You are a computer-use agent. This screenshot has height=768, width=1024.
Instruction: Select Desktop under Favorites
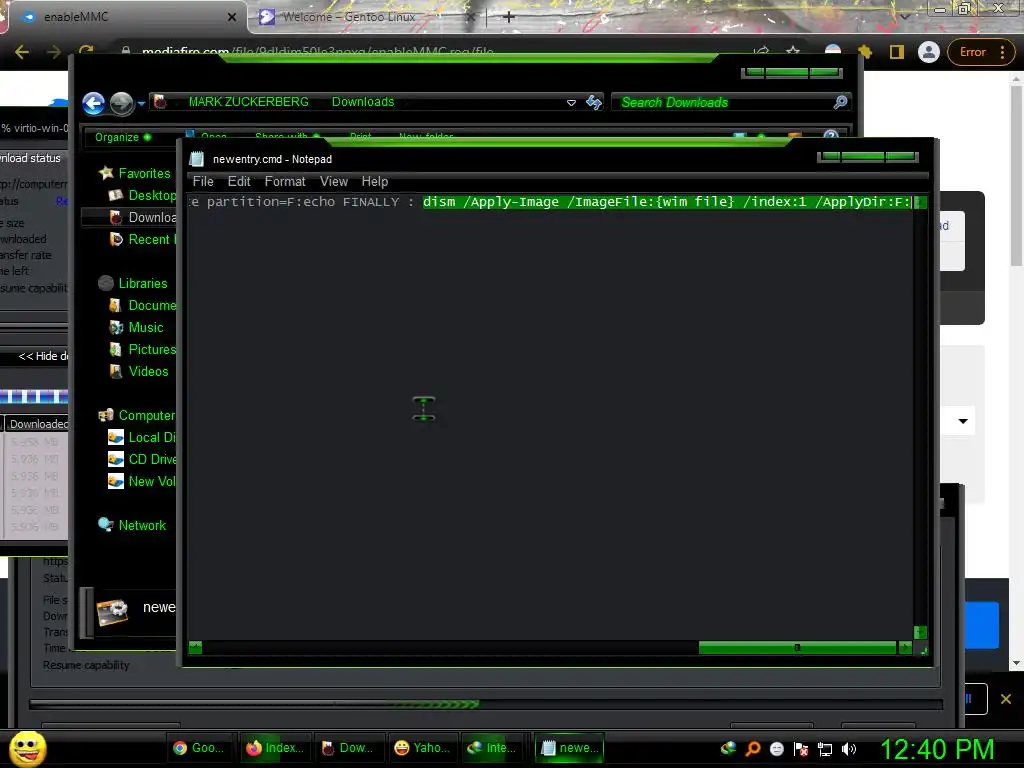143,195
